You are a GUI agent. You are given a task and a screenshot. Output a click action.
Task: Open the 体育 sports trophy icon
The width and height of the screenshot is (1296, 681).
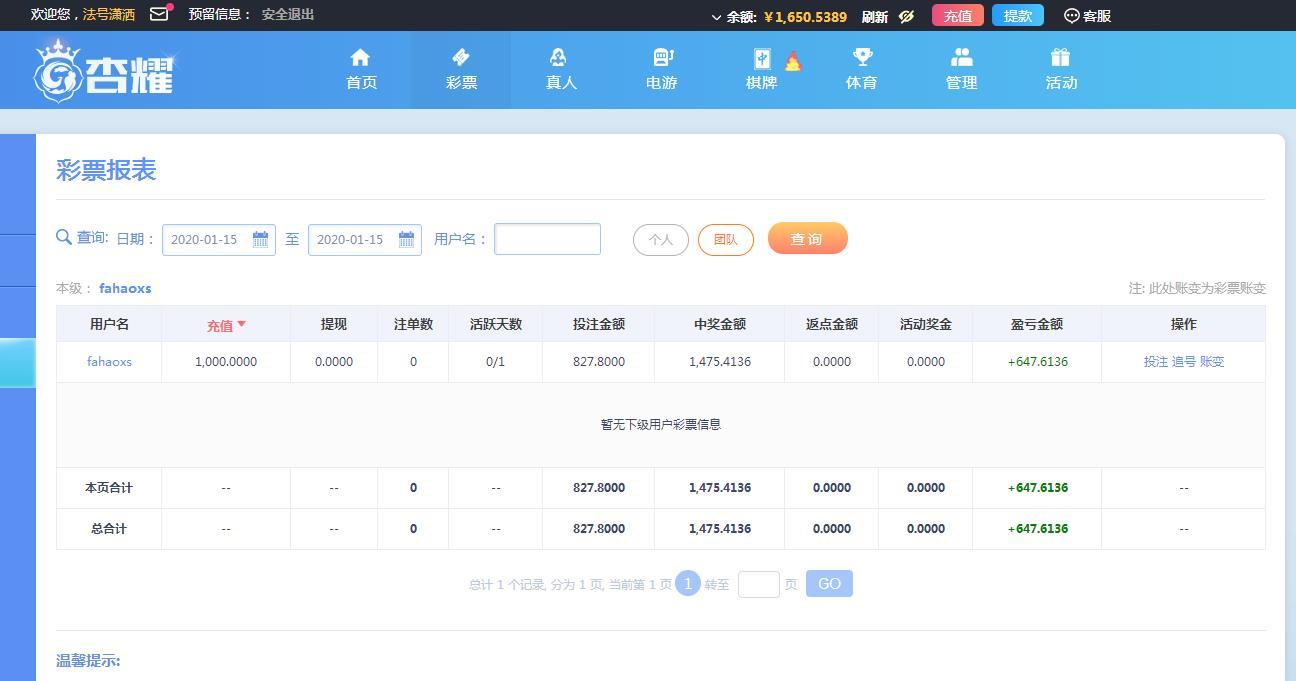click(x=861, y=58)
